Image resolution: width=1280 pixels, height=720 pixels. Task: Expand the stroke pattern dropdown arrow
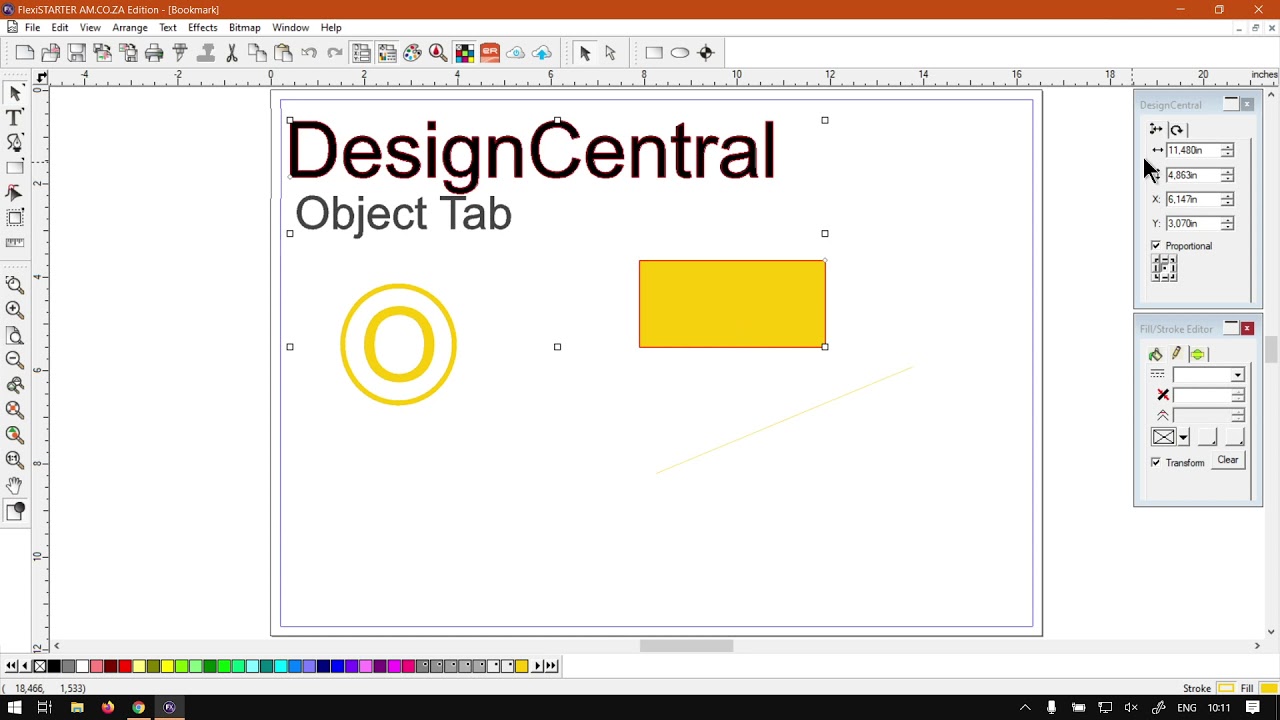[1183, 437]
